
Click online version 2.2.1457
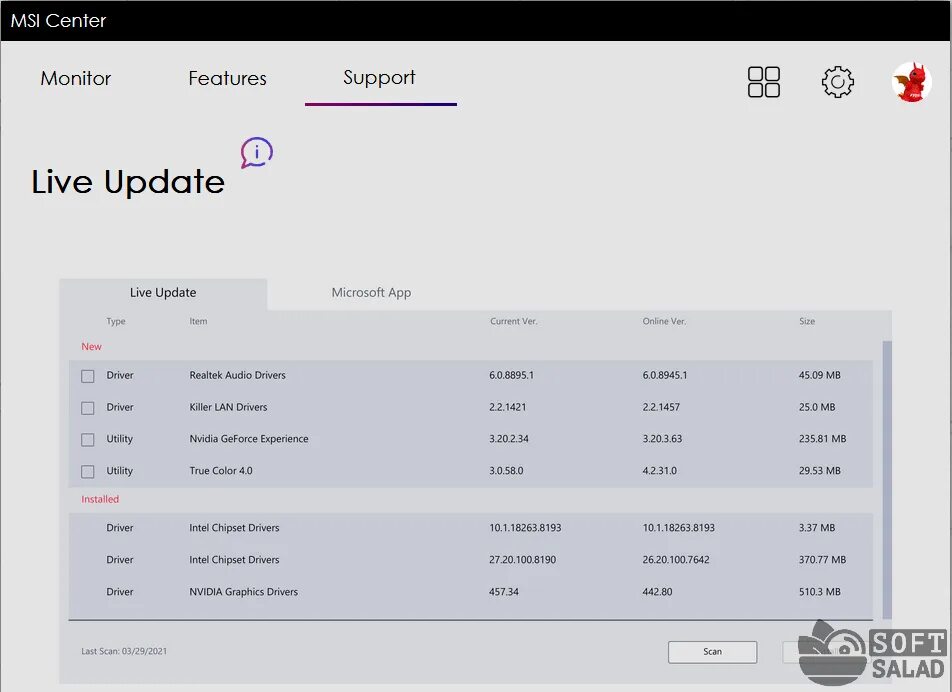click(661, 407)
